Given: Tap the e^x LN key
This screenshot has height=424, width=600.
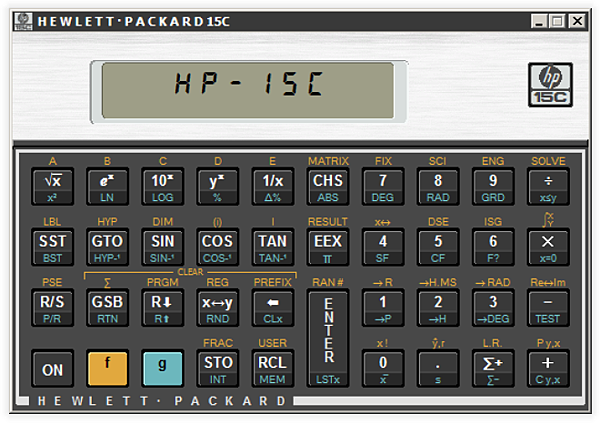Looking at the screenshot, I should point(107,187).
